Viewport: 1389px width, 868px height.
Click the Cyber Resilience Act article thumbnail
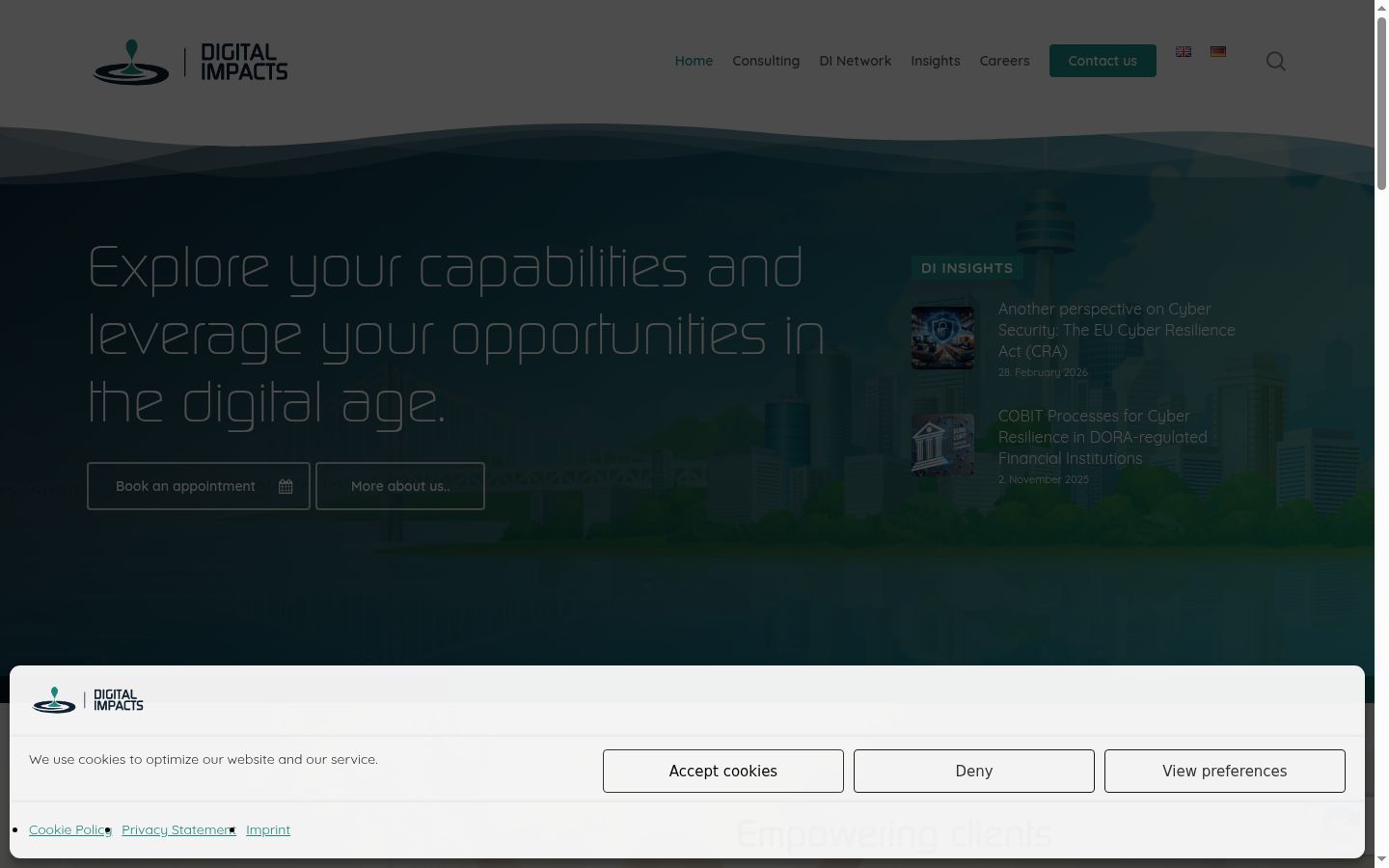point(943,338)
